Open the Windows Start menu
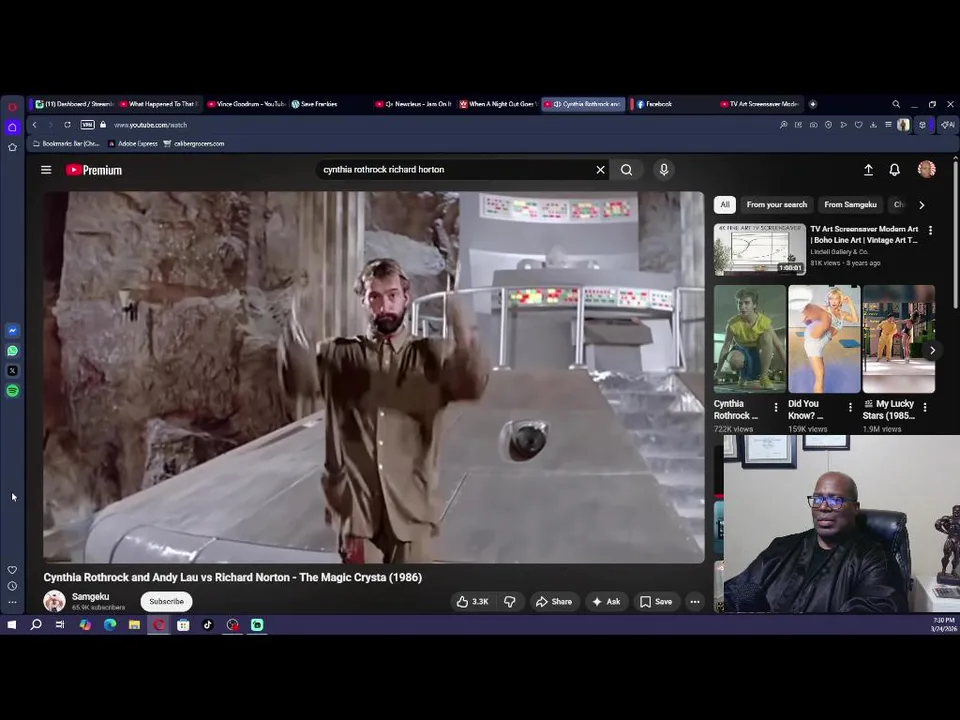Screen dimensions: 960x720 click(x=12, y=624)
